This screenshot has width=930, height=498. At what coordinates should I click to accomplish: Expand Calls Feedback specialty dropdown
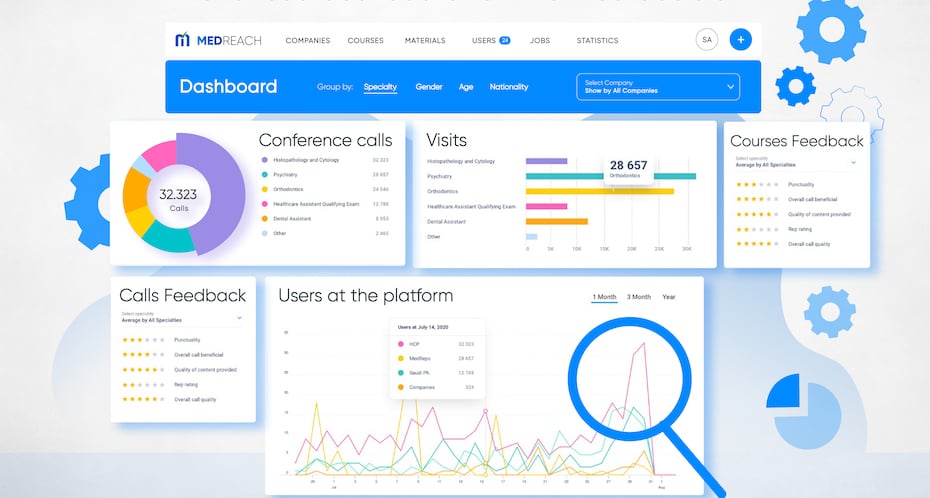(x=239, y=318)
